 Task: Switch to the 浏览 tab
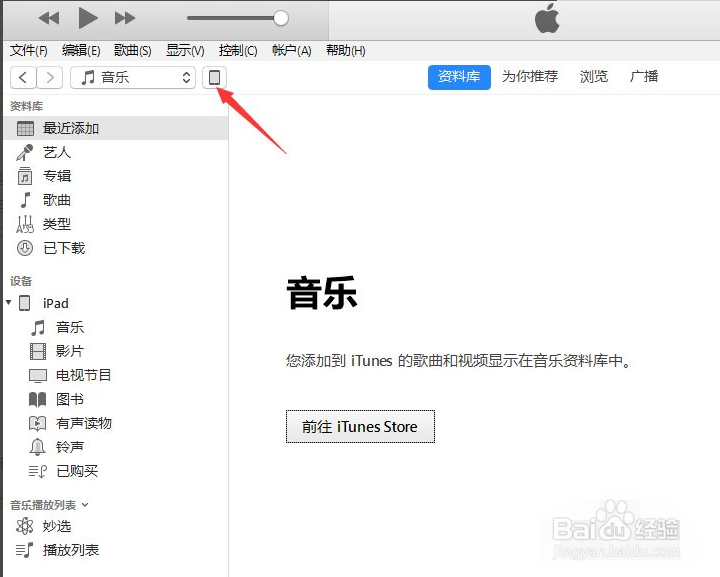[x=593, y=77]
